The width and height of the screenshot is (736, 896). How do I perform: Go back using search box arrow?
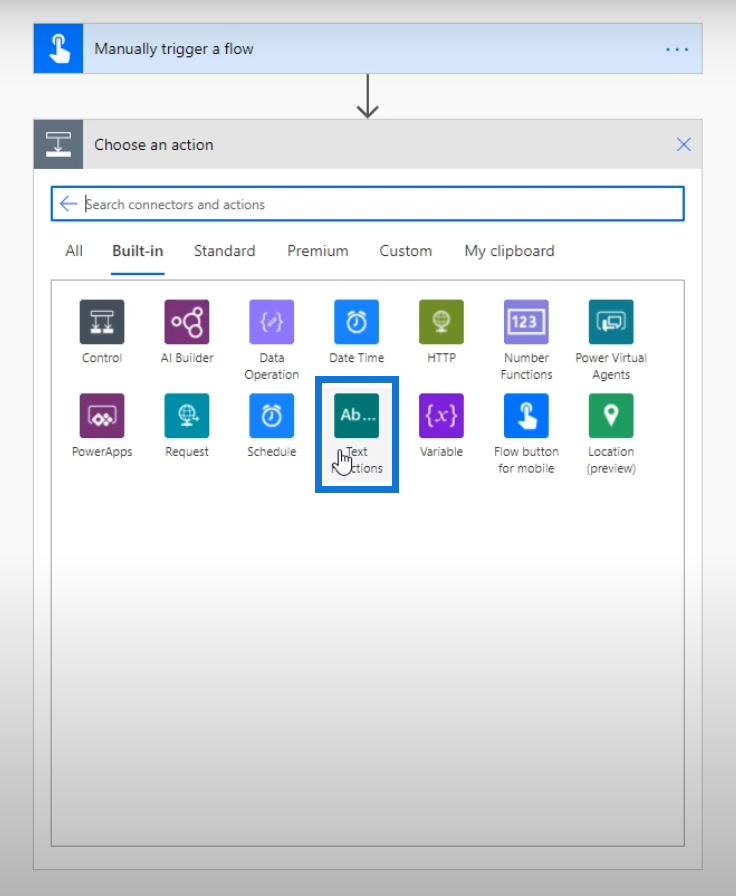point(69,203)
